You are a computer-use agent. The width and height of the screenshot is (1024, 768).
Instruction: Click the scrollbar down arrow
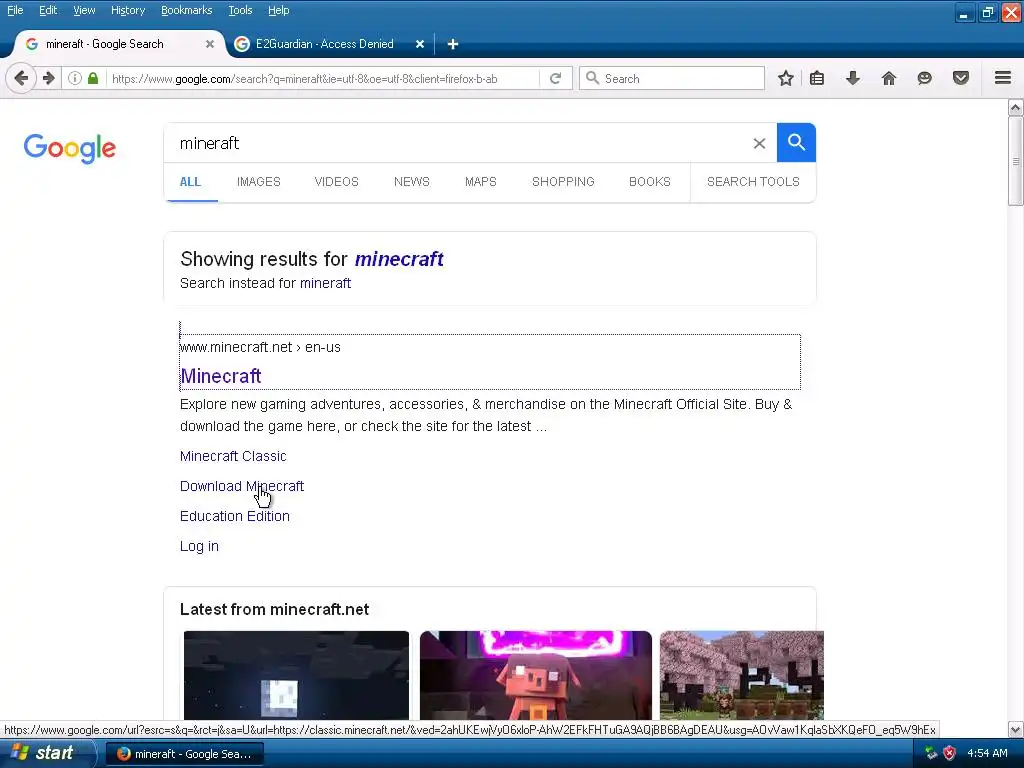(1016, 729)
